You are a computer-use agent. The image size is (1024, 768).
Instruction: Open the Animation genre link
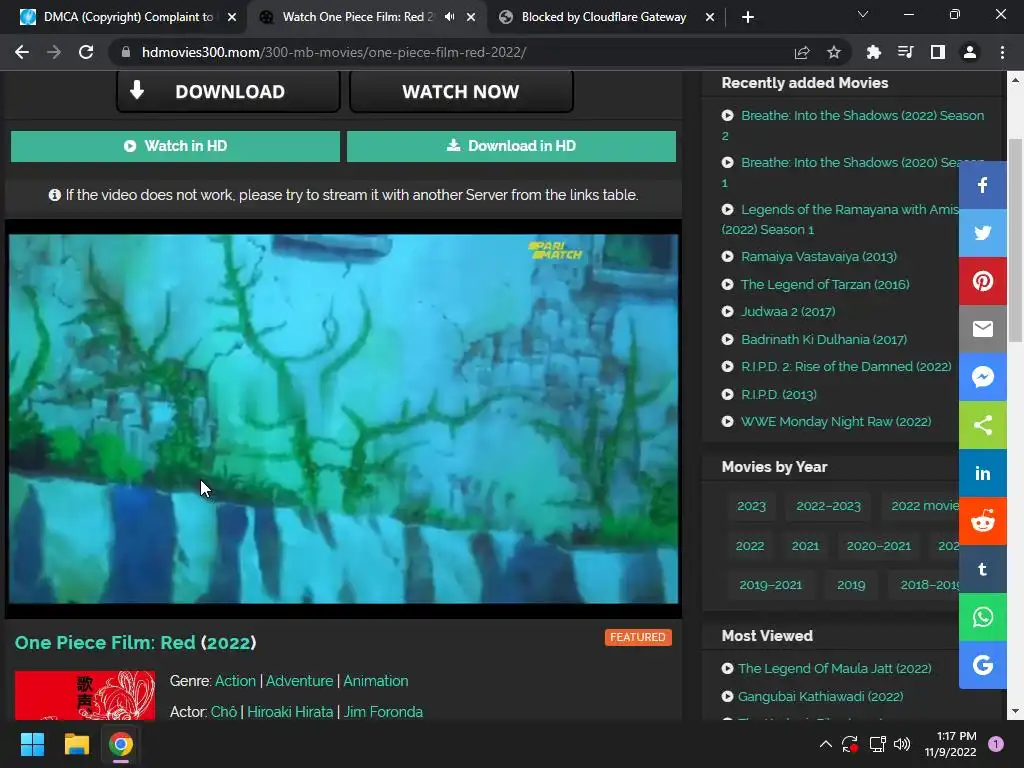(x=376, y=681)
